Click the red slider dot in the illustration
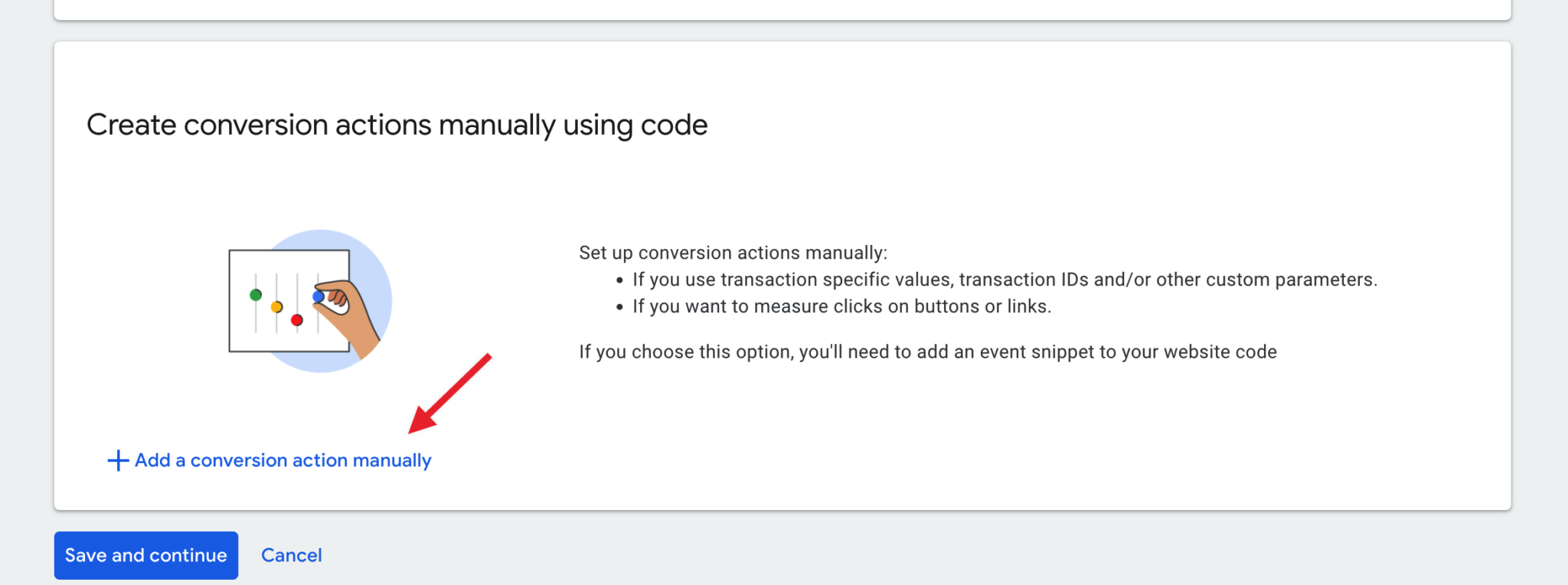1568x585 pixels. 297,319
